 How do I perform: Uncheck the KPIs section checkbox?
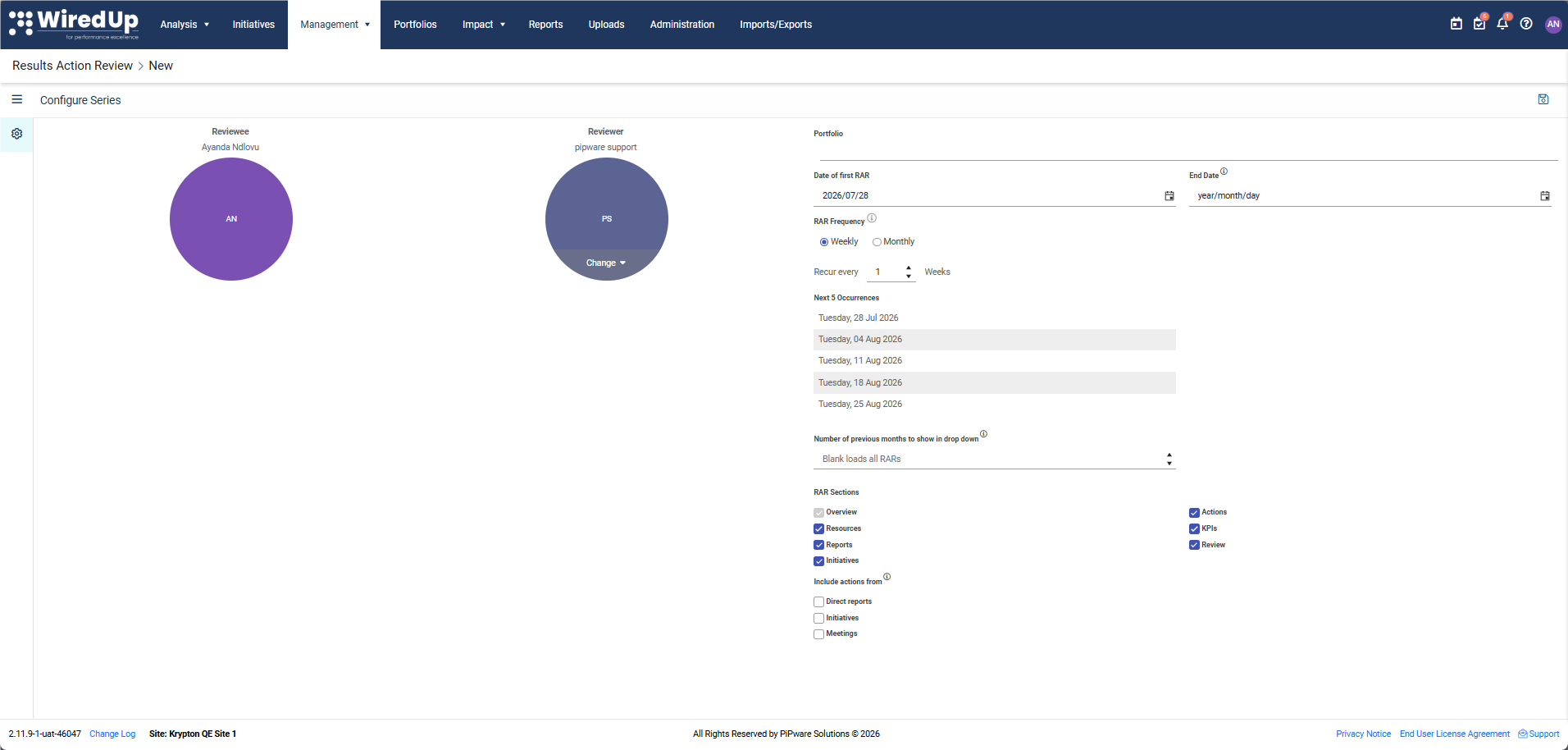(x=1194, y=529)
